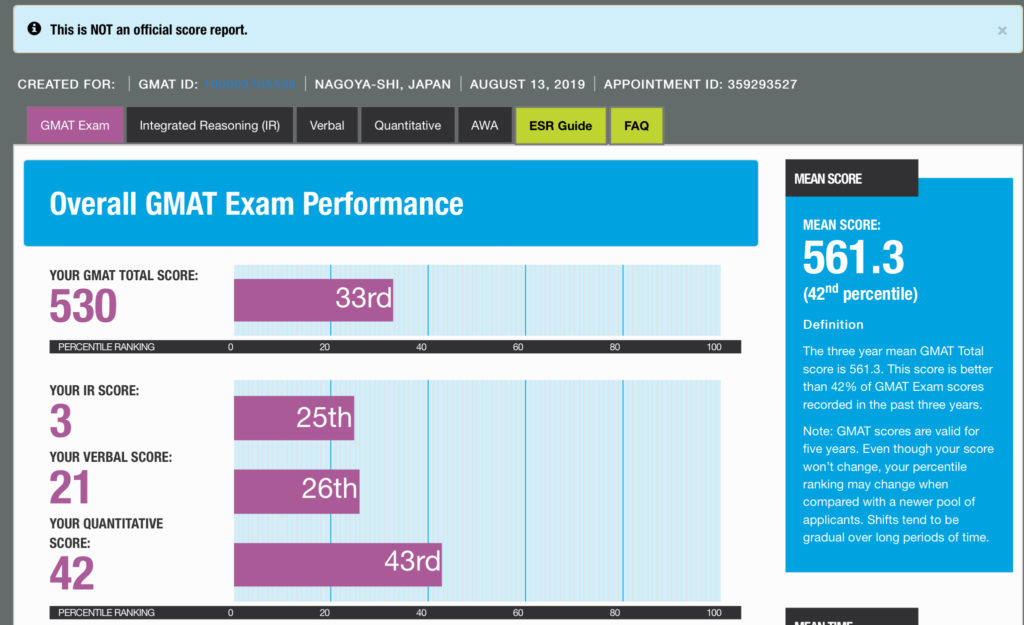Select the 33rd percentile total score bar
The height and width of the screenshot is (625, 1024).
(x=313, y=299)
